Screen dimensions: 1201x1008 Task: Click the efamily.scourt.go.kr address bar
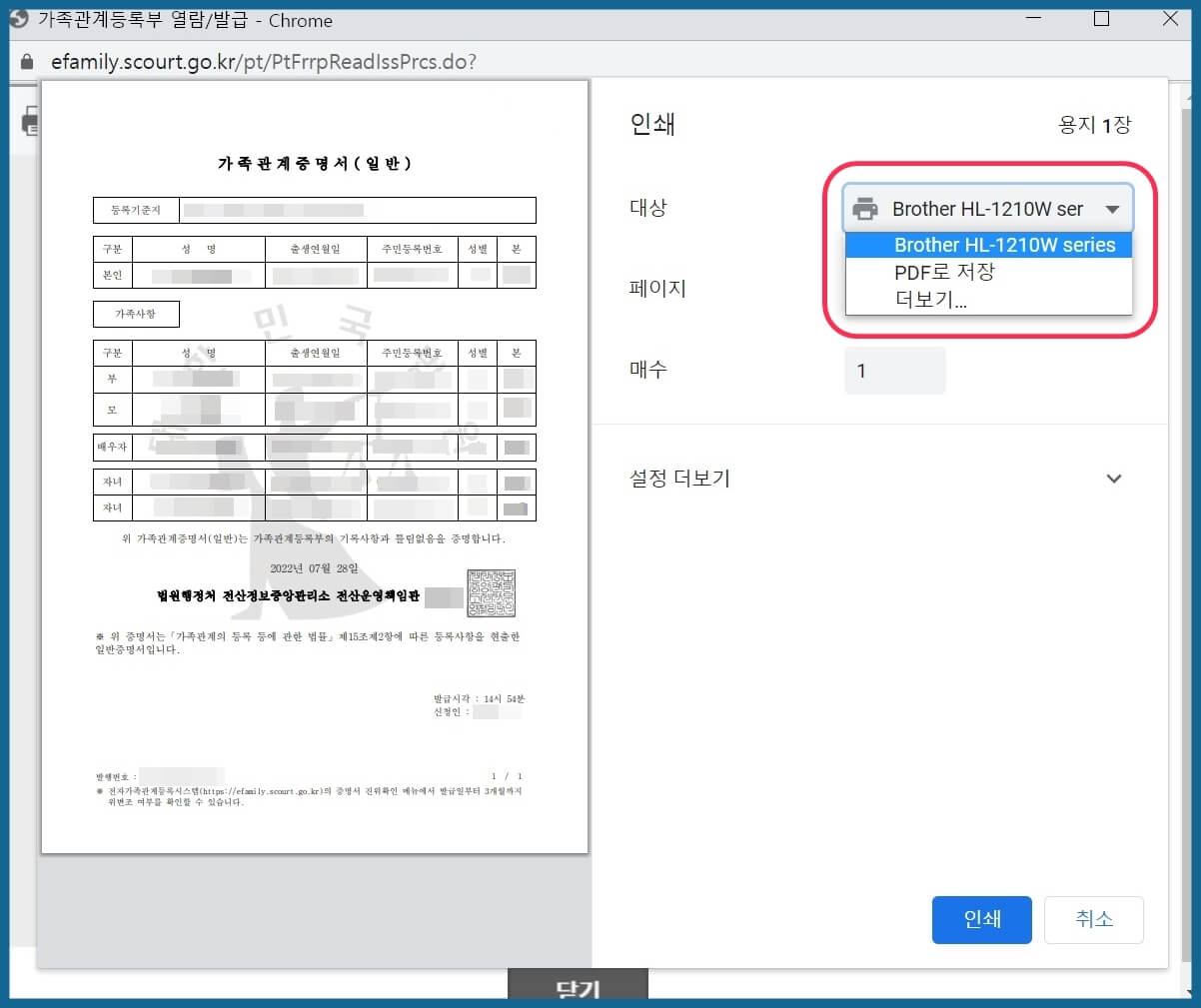(x=250, y=61)
